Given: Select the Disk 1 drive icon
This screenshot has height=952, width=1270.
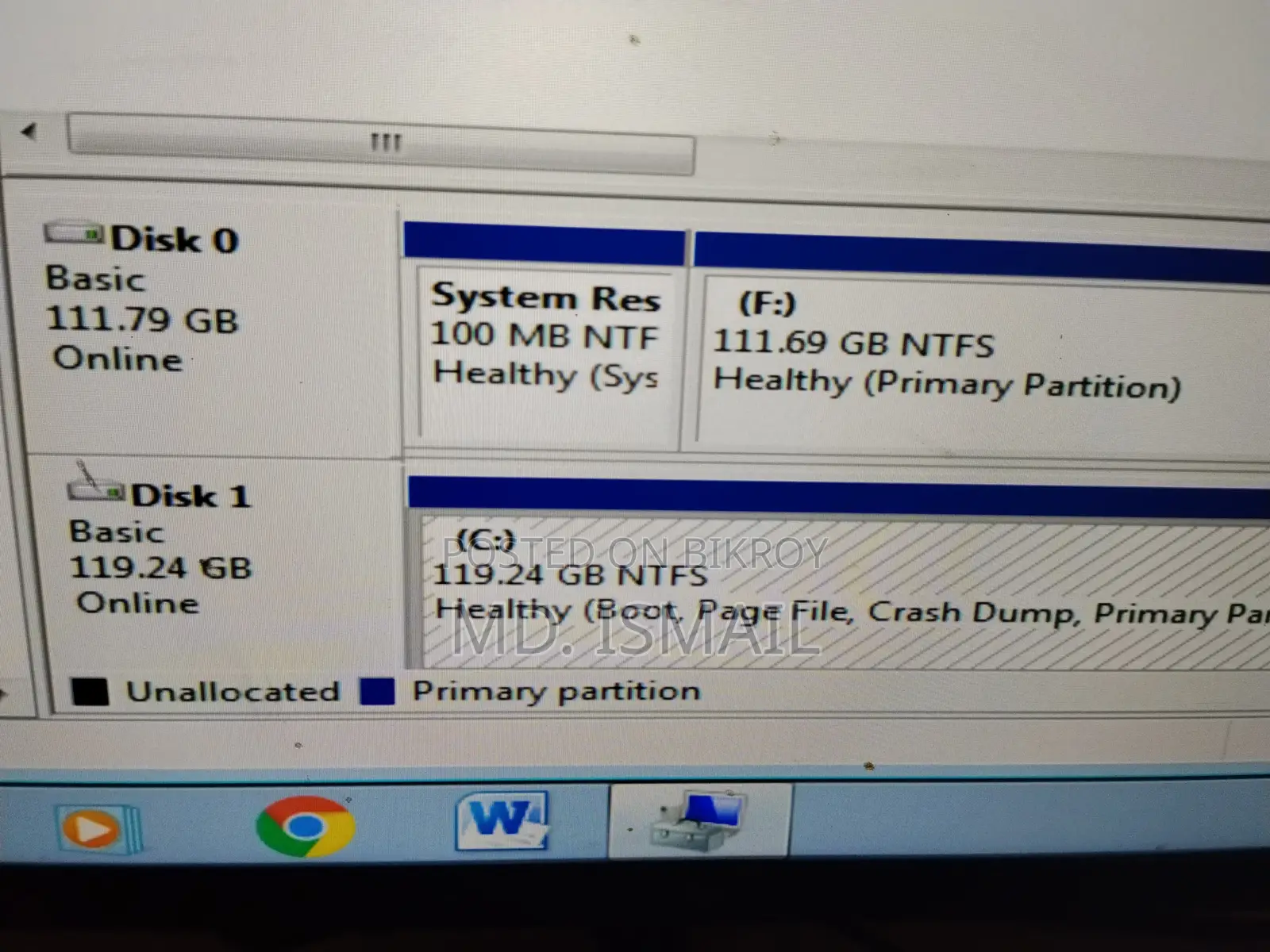Looking at the screenshot, I should pyautogui.click(x=94, y=484).
